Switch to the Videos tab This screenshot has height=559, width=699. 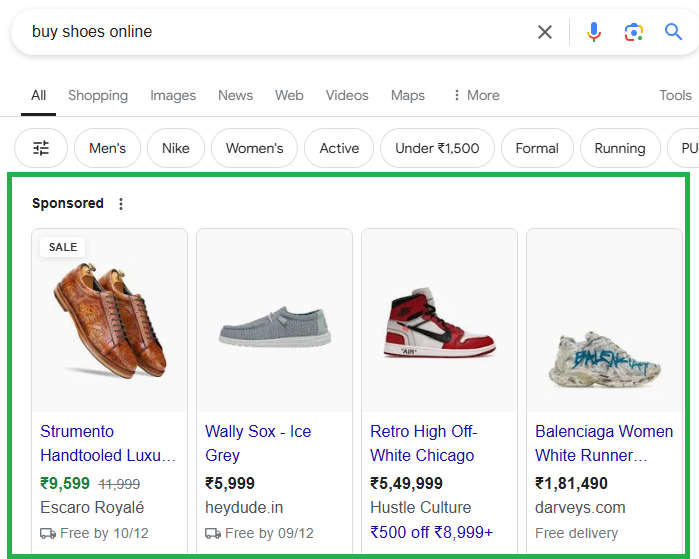(x=347, y=95)
